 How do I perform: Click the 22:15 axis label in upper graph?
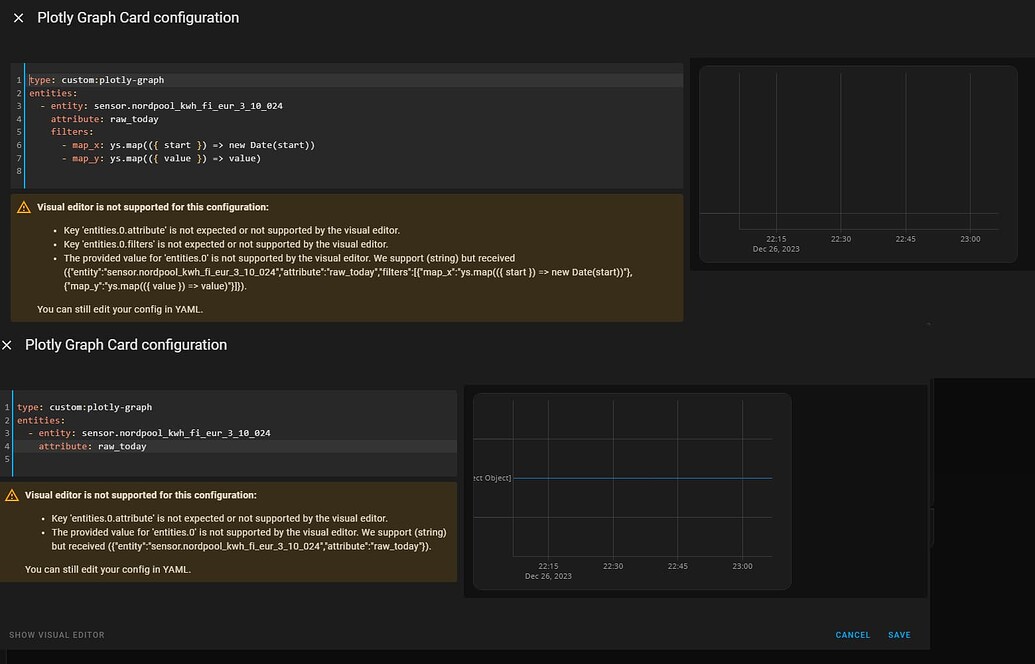pos(776,239)
